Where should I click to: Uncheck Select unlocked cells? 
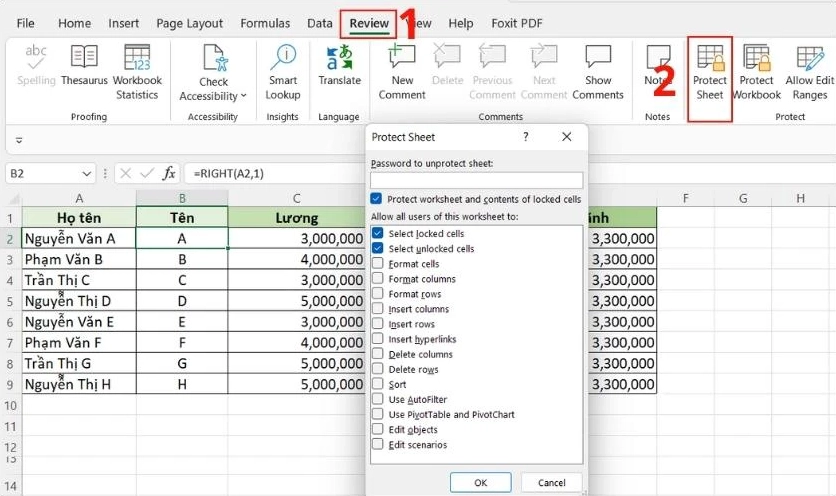377,248
